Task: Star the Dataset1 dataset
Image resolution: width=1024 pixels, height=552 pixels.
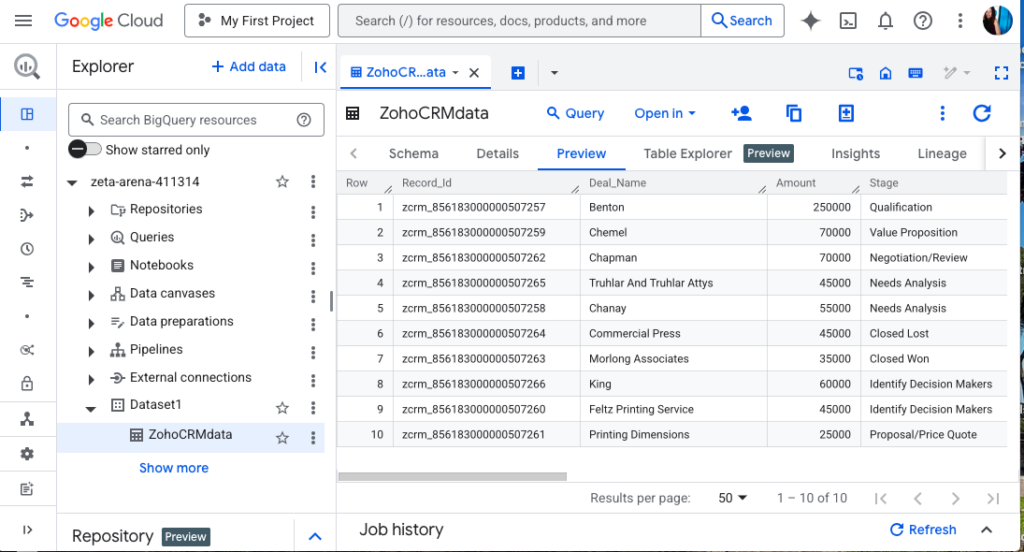Action: point(282,408)
